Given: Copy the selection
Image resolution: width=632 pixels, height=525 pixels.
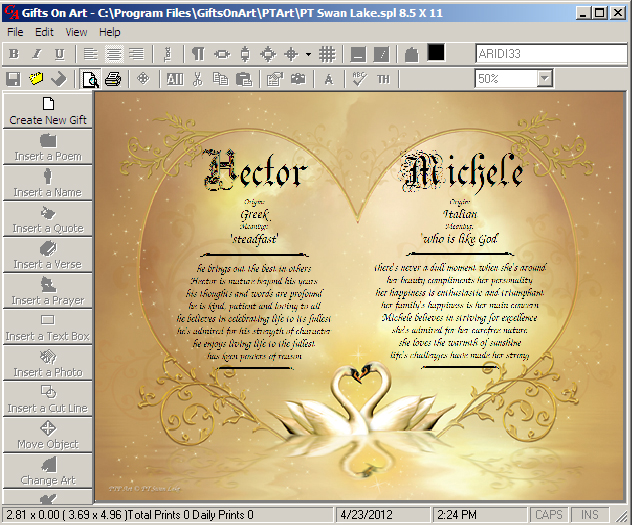Looking at the screenshot, I should click(220, 79).
